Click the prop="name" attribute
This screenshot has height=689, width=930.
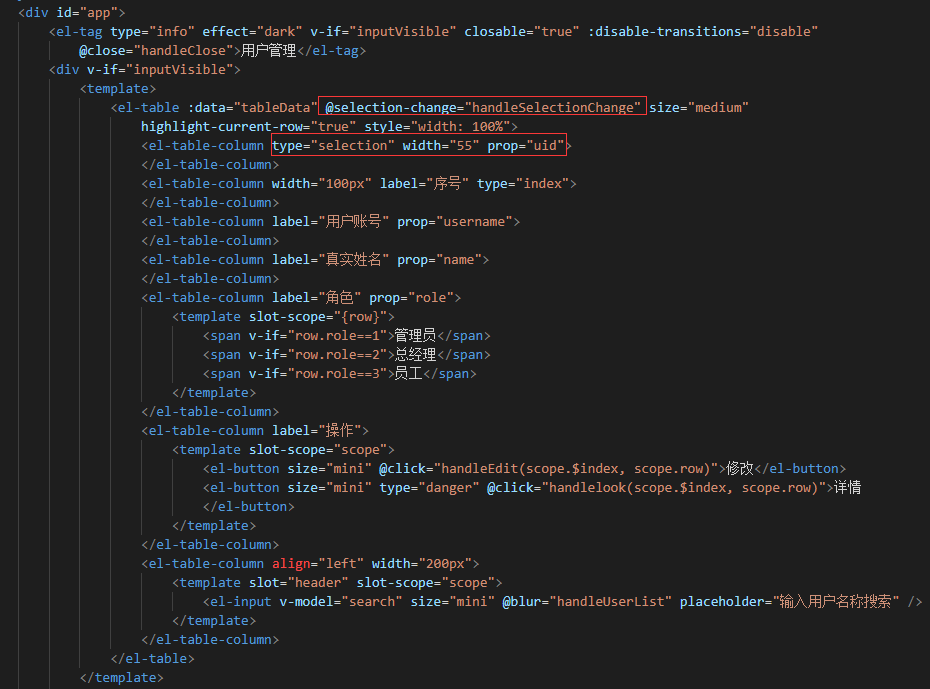point(439,259)
